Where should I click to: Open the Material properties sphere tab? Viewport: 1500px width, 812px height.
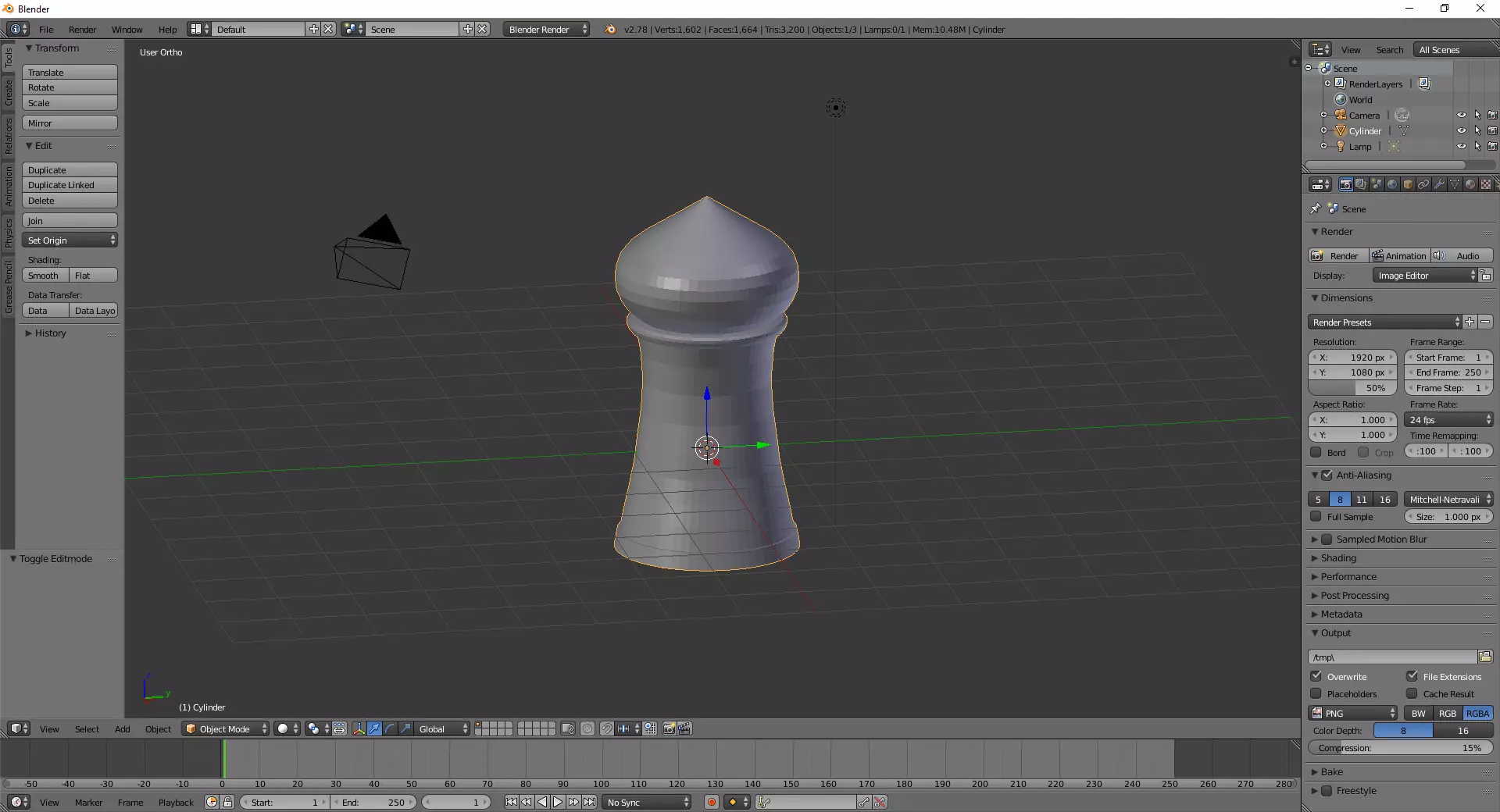point(1470,184)
